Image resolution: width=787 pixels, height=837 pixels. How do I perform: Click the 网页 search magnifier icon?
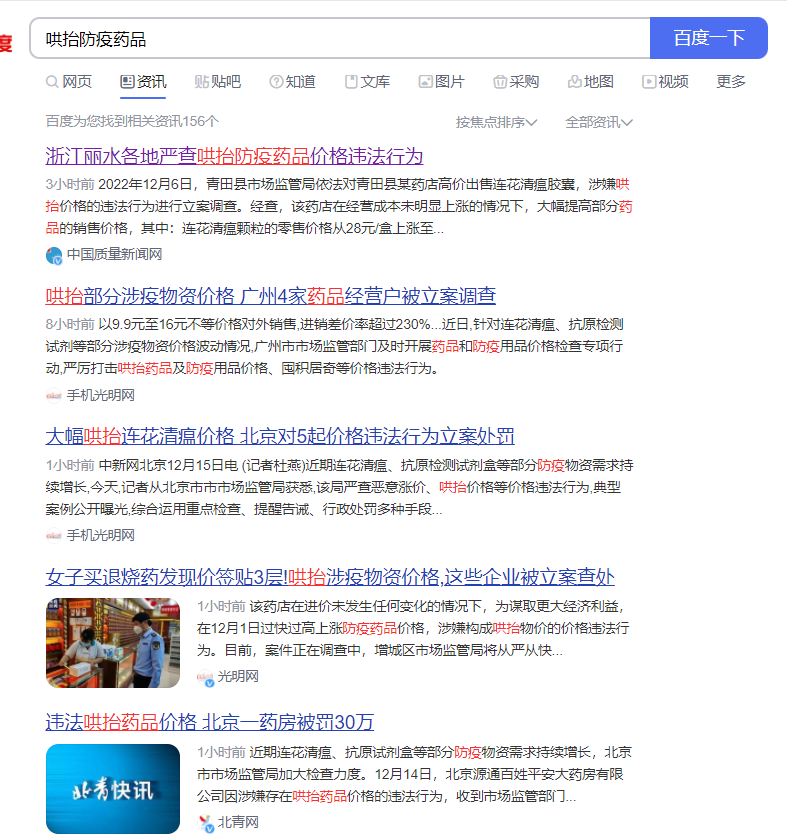(52, 82)
